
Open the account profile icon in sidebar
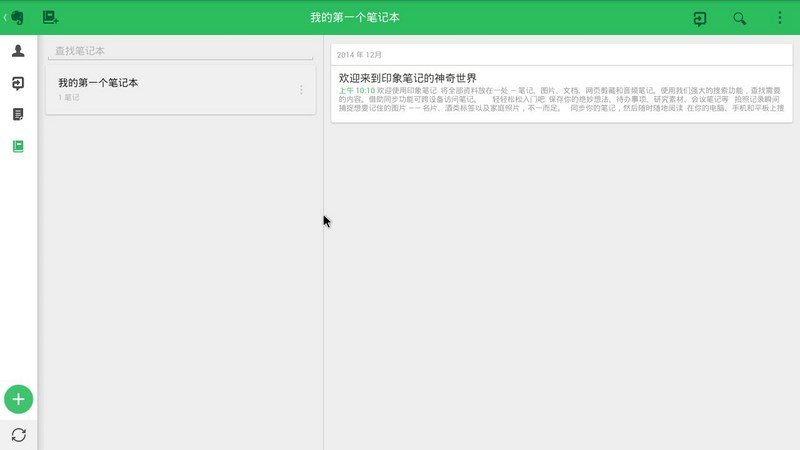click(18, 51)
